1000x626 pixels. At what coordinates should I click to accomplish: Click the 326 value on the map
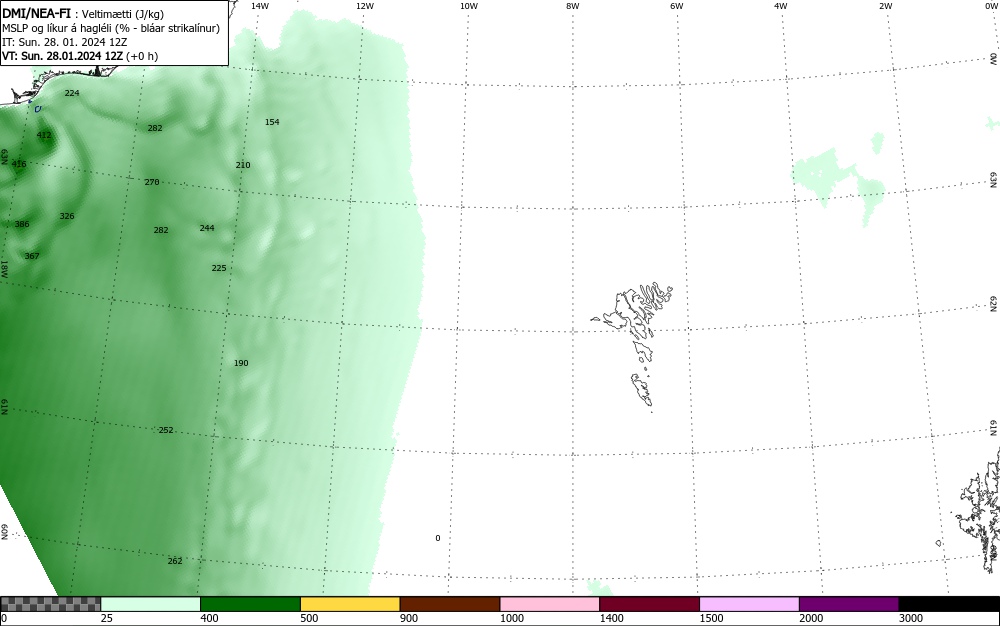click(x=67, y=216)
